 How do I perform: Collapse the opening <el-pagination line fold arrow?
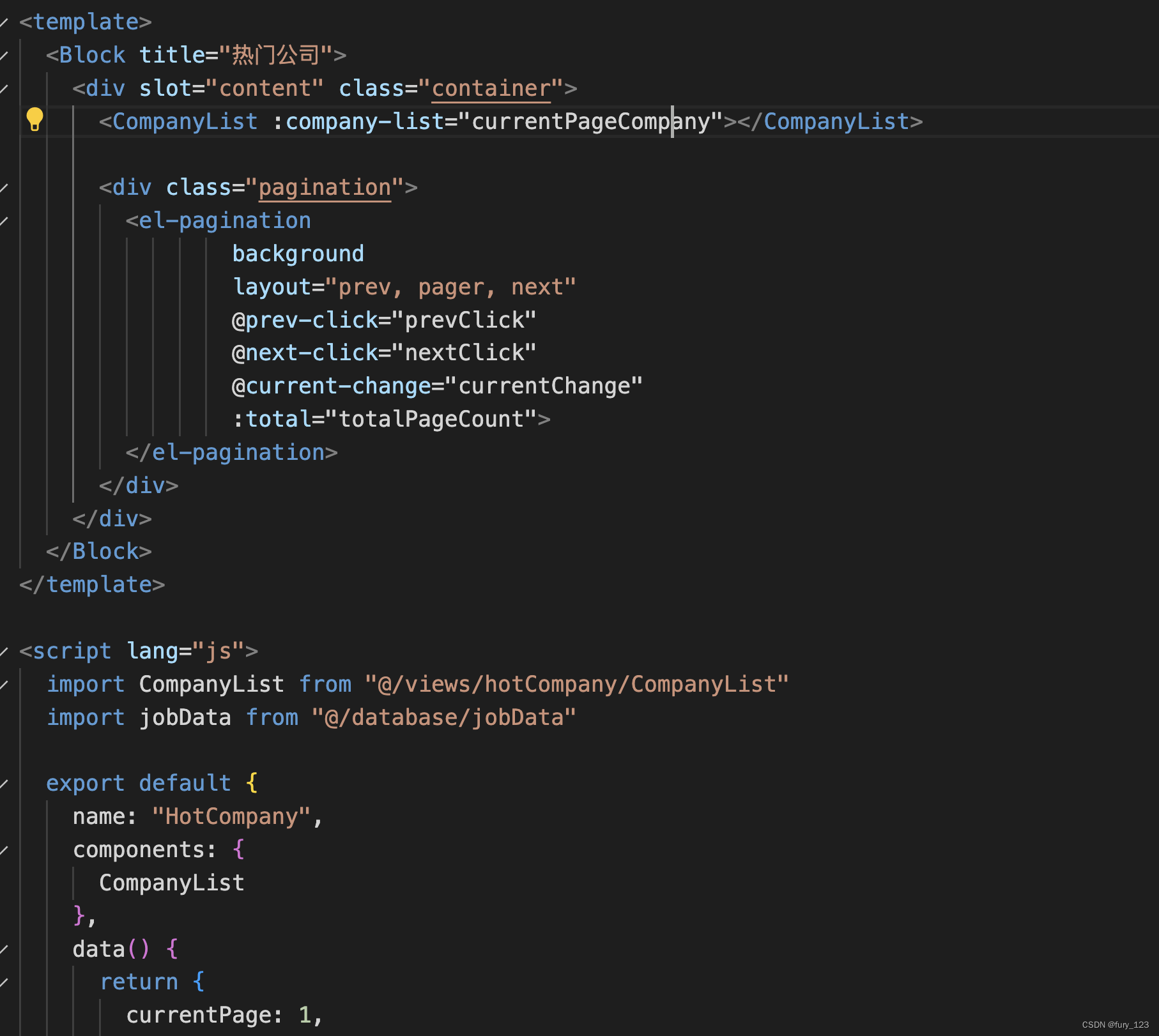point(4,221)
